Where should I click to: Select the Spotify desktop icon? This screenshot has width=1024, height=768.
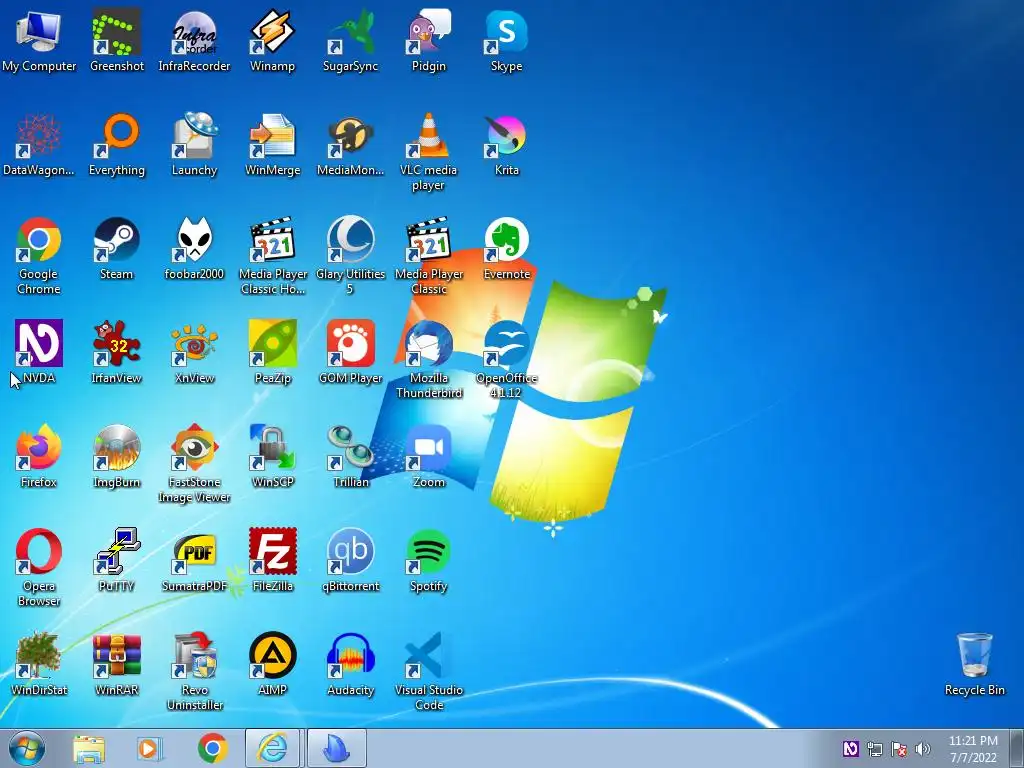pos(428,552)
